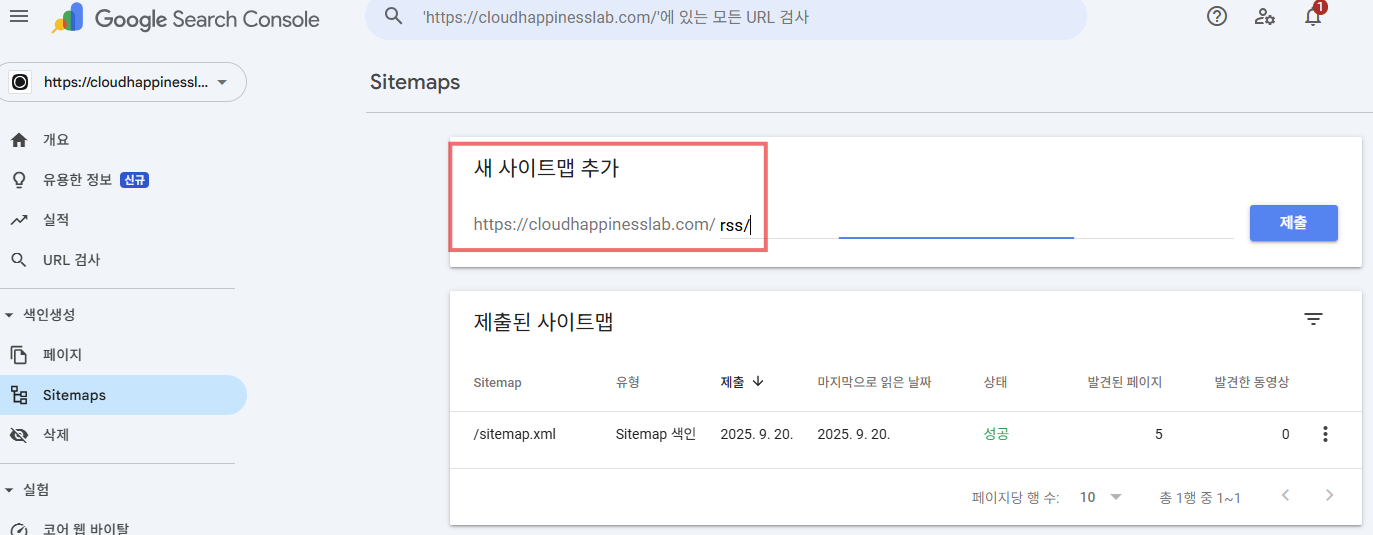The width and height of the screenshot is (1373, 535).
Task: Collapse the 색인생성 section
Action: coord(40,315)
